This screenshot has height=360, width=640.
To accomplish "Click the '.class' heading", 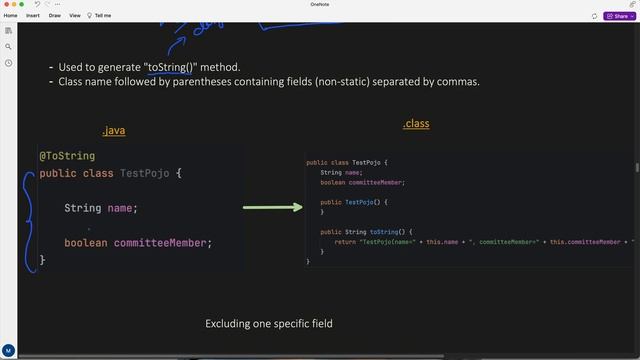I will click(x=416, y=123).
